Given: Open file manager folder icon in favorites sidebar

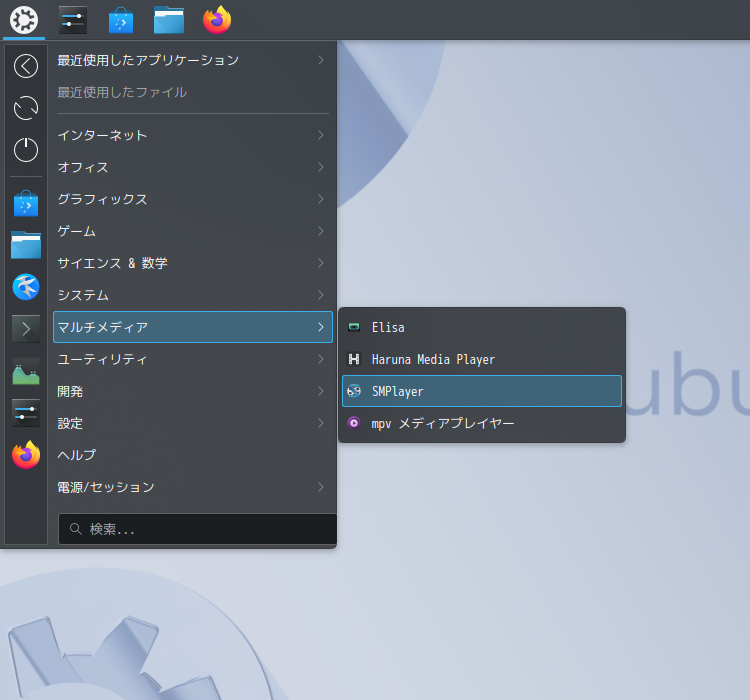Looking at the screenshot, I should pyautogui.click(x=26, y=245).
